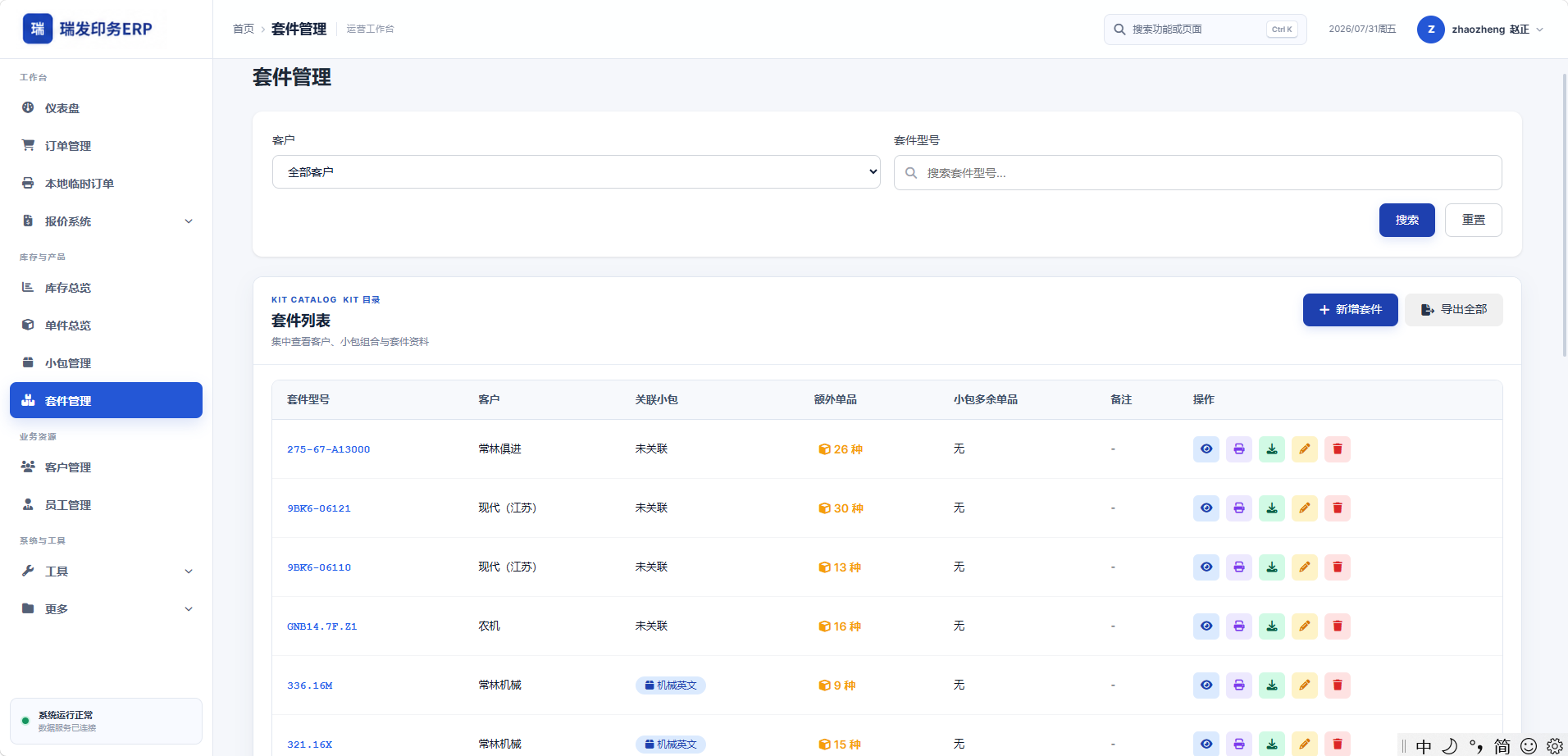This screenshot has width=1568, height=756.
Task: Toggle the IME moon half-width icon
Action: click(1450, 746)
